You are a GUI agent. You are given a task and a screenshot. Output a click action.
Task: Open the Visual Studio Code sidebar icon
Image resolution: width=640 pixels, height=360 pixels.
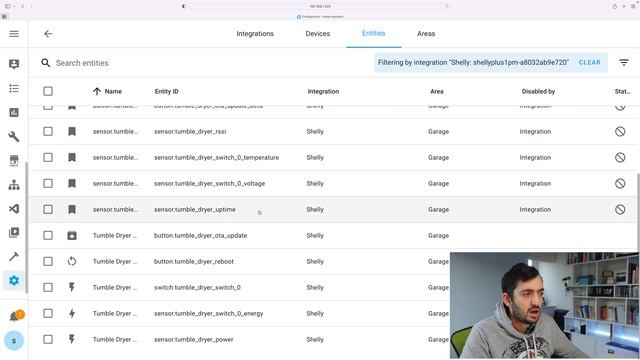pos(14,209)
